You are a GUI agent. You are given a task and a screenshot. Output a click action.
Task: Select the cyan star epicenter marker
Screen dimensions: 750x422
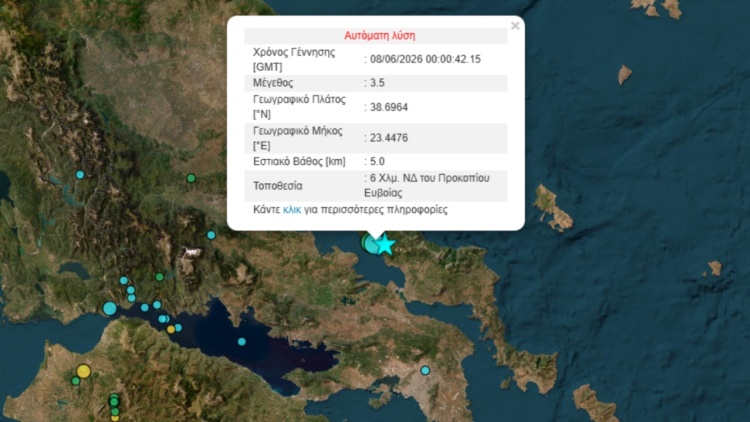click(385, 245)
